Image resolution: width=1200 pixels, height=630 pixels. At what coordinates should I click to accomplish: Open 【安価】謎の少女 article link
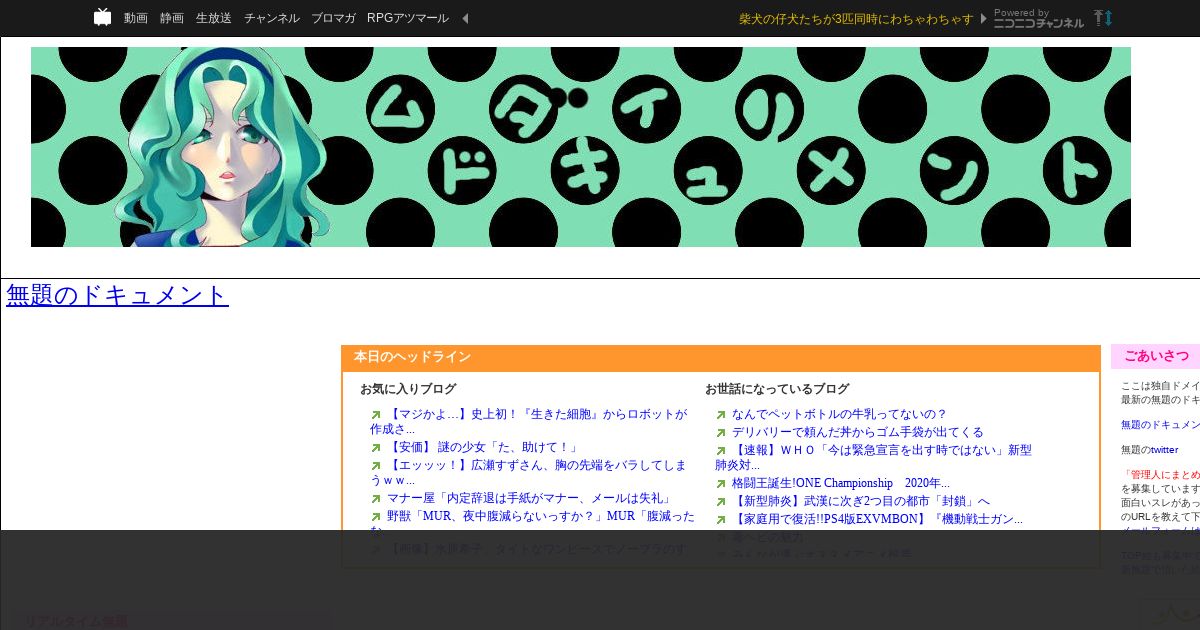point(483,447)
